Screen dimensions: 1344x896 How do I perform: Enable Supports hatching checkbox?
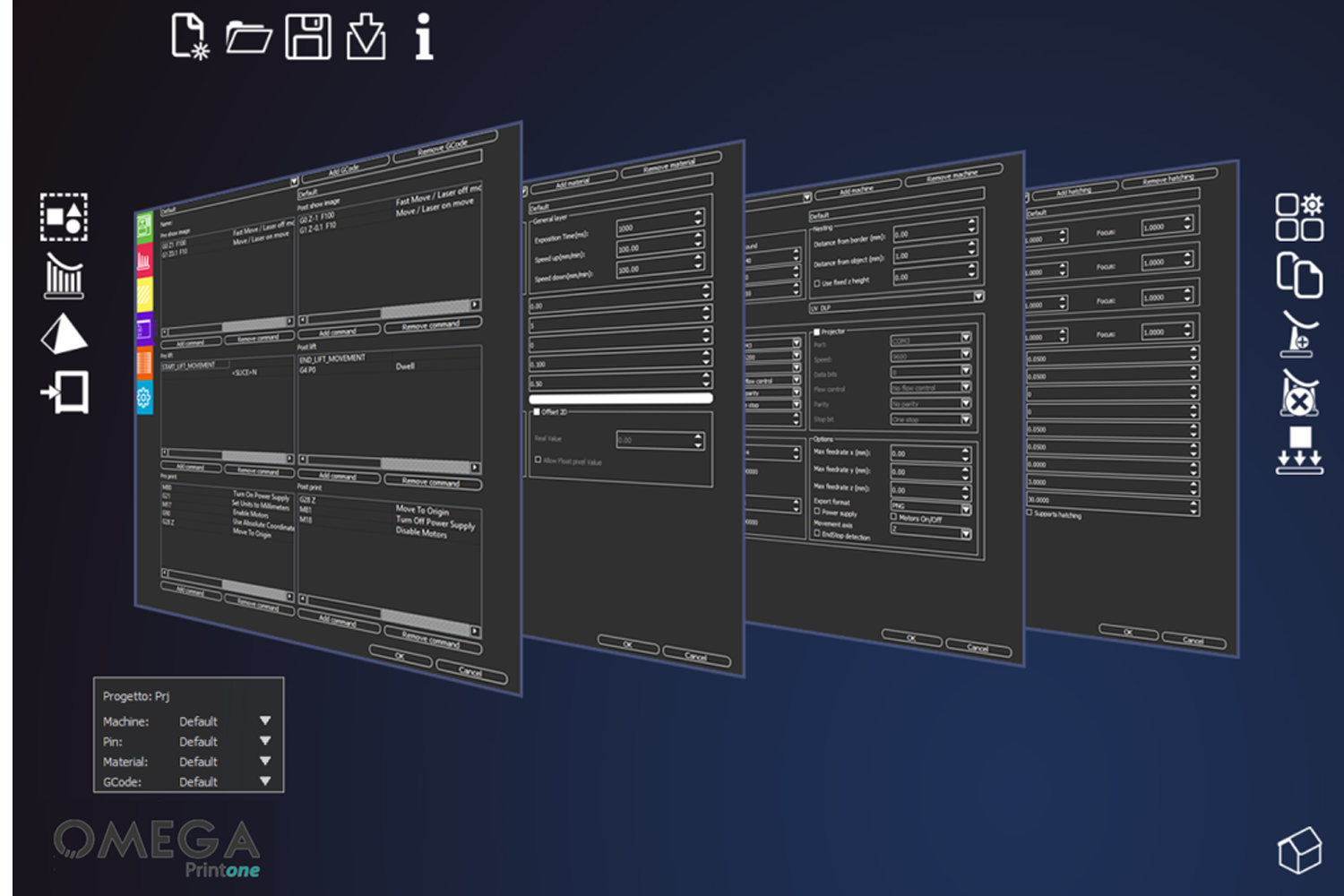[x=1029, y=513]
